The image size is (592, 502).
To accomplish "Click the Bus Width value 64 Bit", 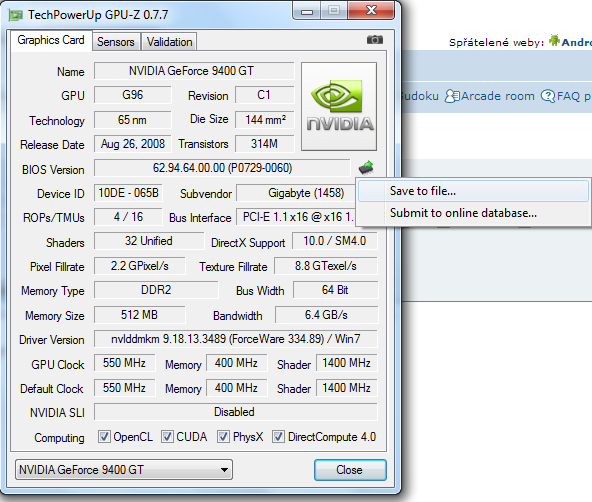I will (335, 290).
